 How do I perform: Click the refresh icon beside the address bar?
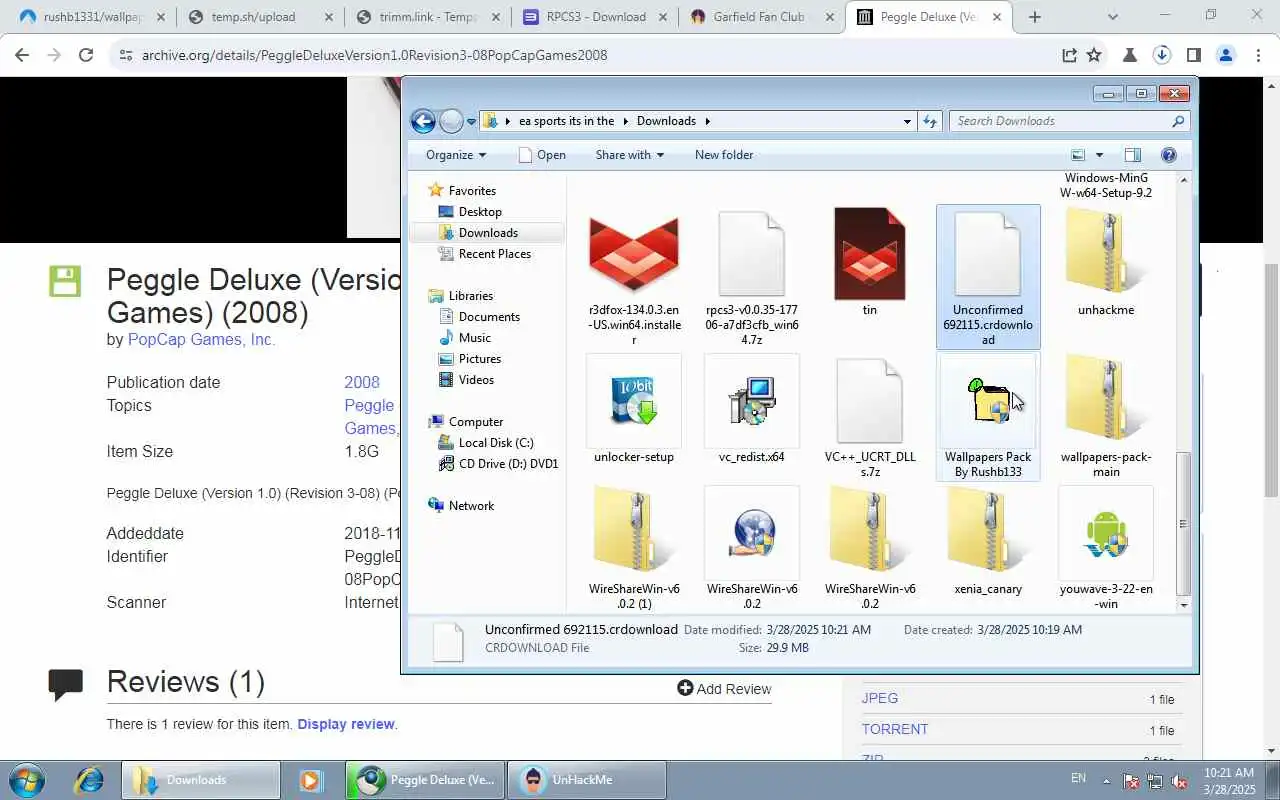click(x=930, y=121)
